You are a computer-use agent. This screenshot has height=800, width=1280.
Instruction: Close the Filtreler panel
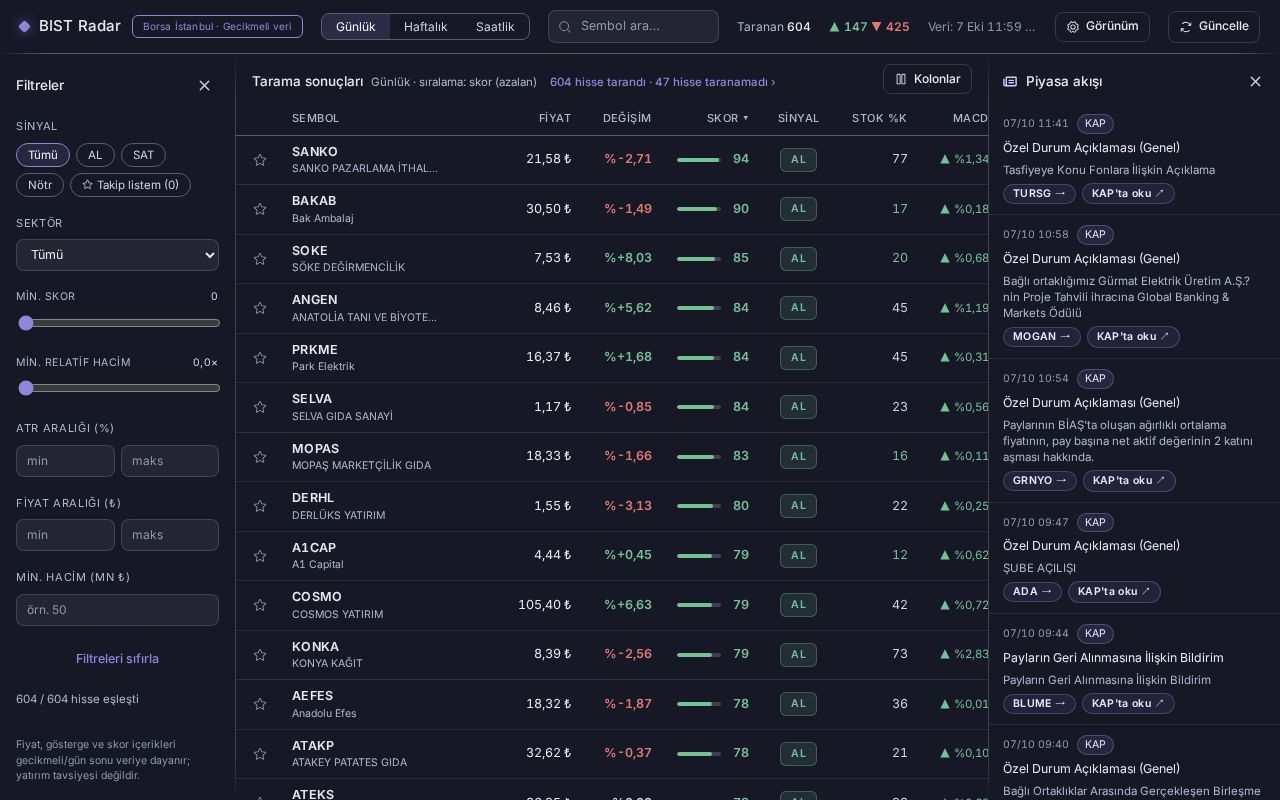(x=204, y=86)
